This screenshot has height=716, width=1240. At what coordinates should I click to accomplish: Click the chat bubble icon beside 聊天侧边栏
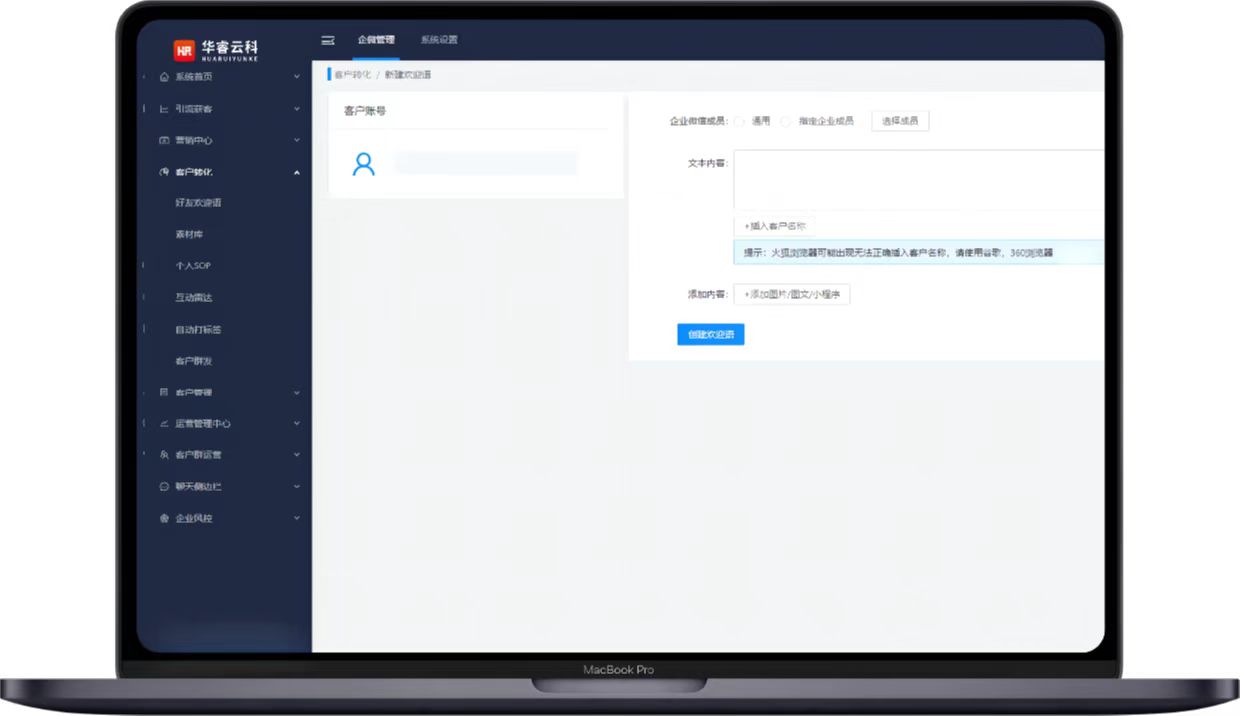click(x=164, y=487)
